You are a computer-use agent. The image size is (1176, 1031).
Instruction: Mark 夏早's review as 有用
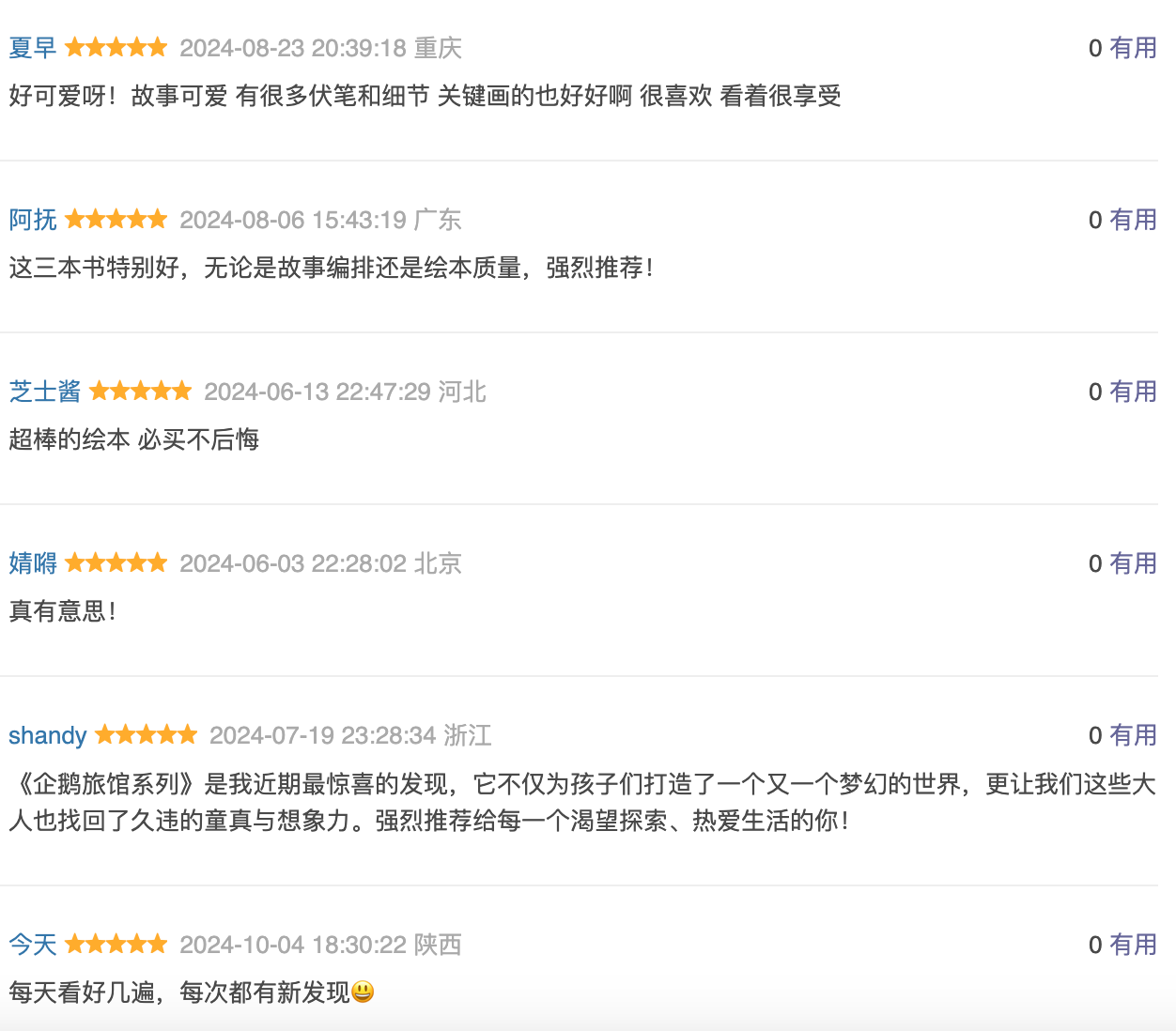pos(1133,48)
